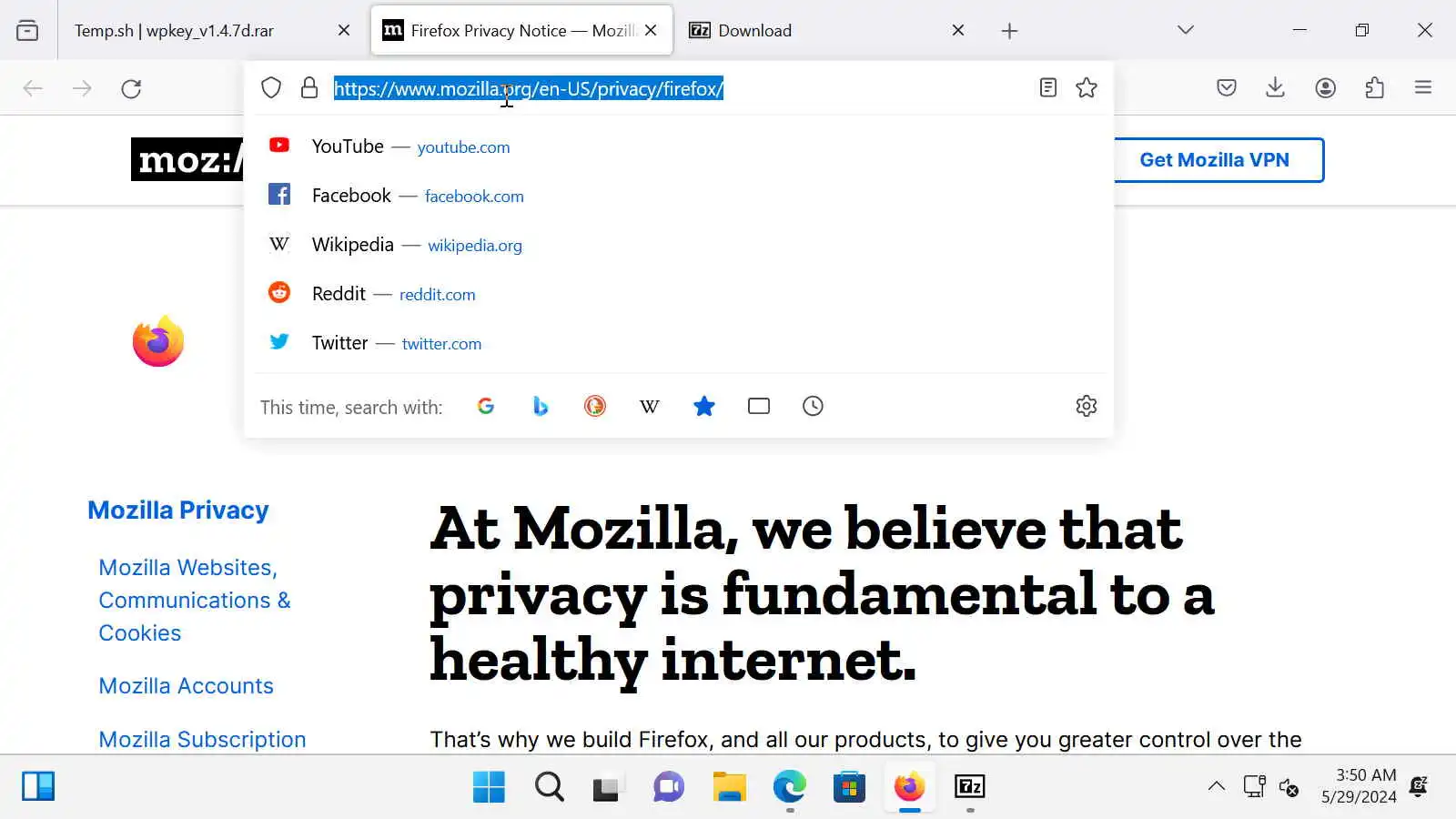
Task: Reload the current page
Action: (131, 88)
